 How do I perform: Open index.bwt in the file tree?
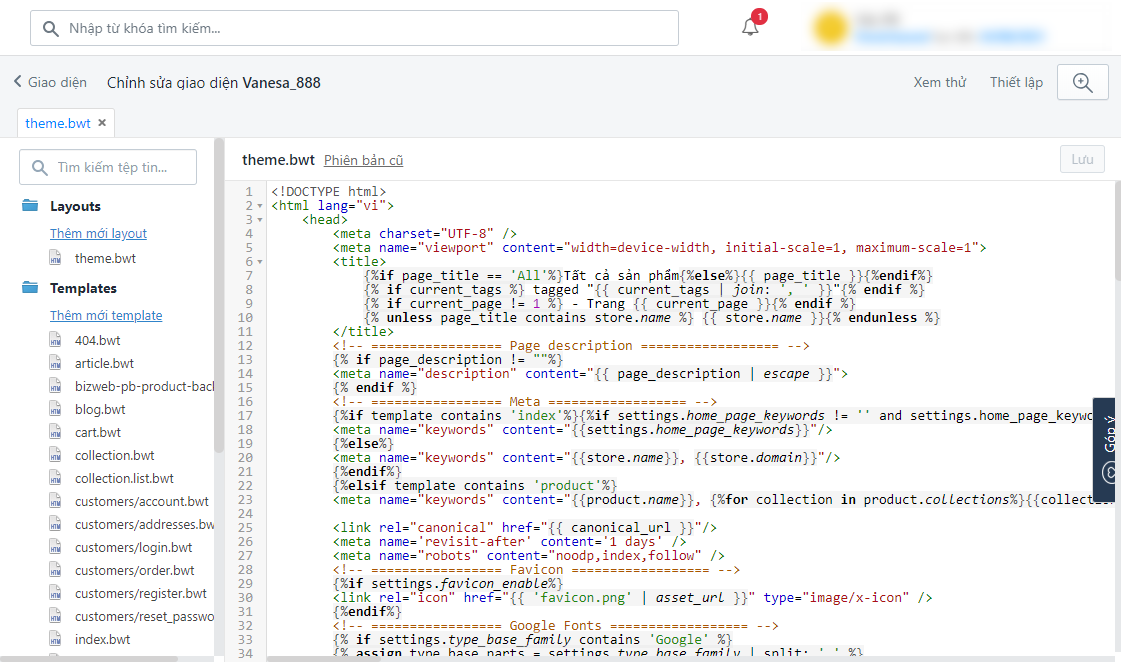(102, 639)
